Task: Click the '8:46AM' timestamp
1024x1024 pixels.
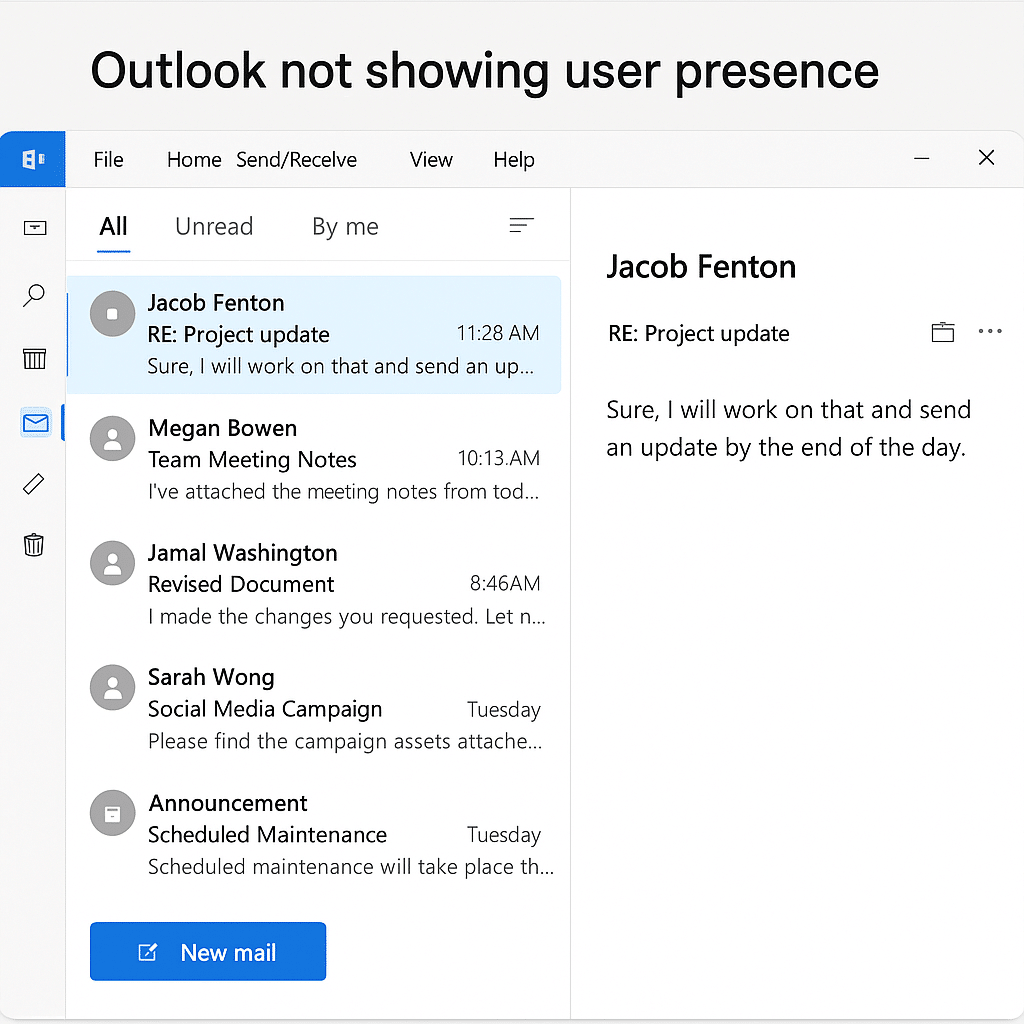Action: [505, 583]
